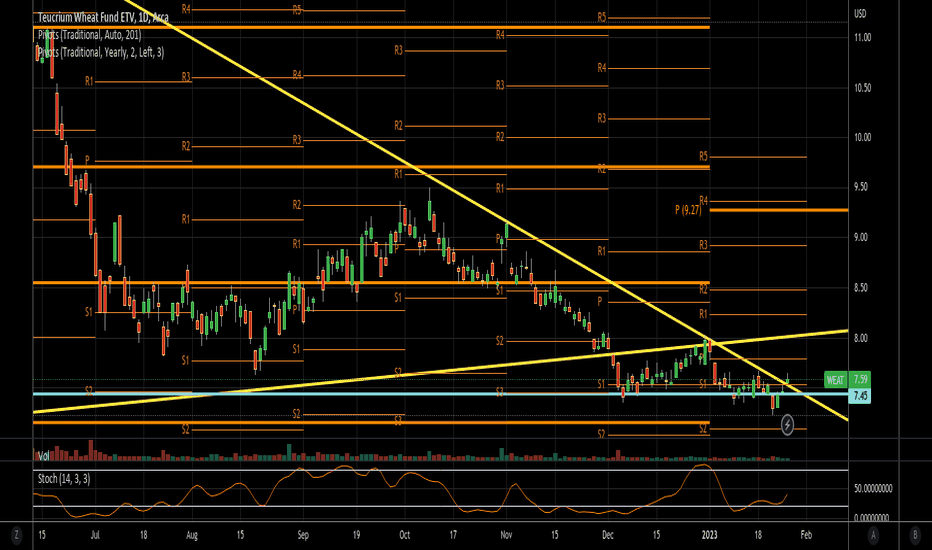This screenshot has width=932, height=550.
Task: Click the 11.00 price axis label
Action: (x=862, y=37)
